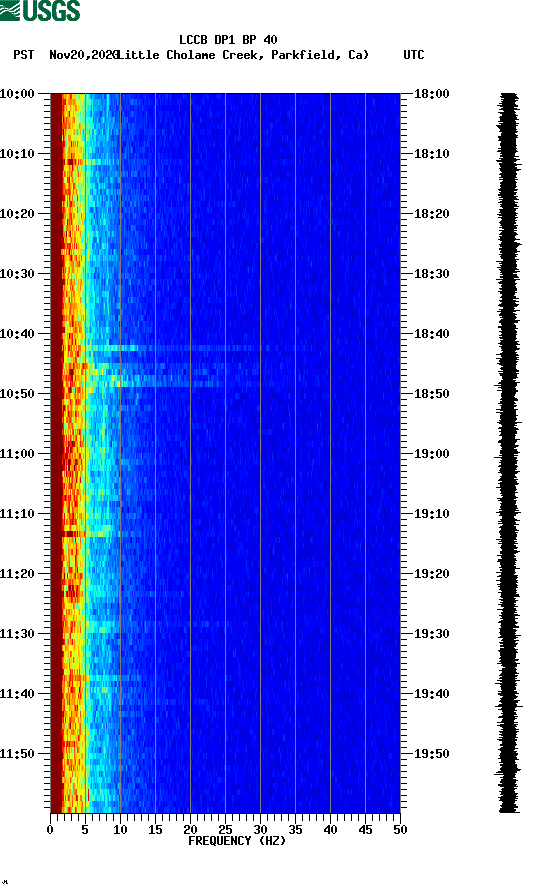Click the '19:00' UTC time label
Screen dimensions: 552x893
click(431, 453)
